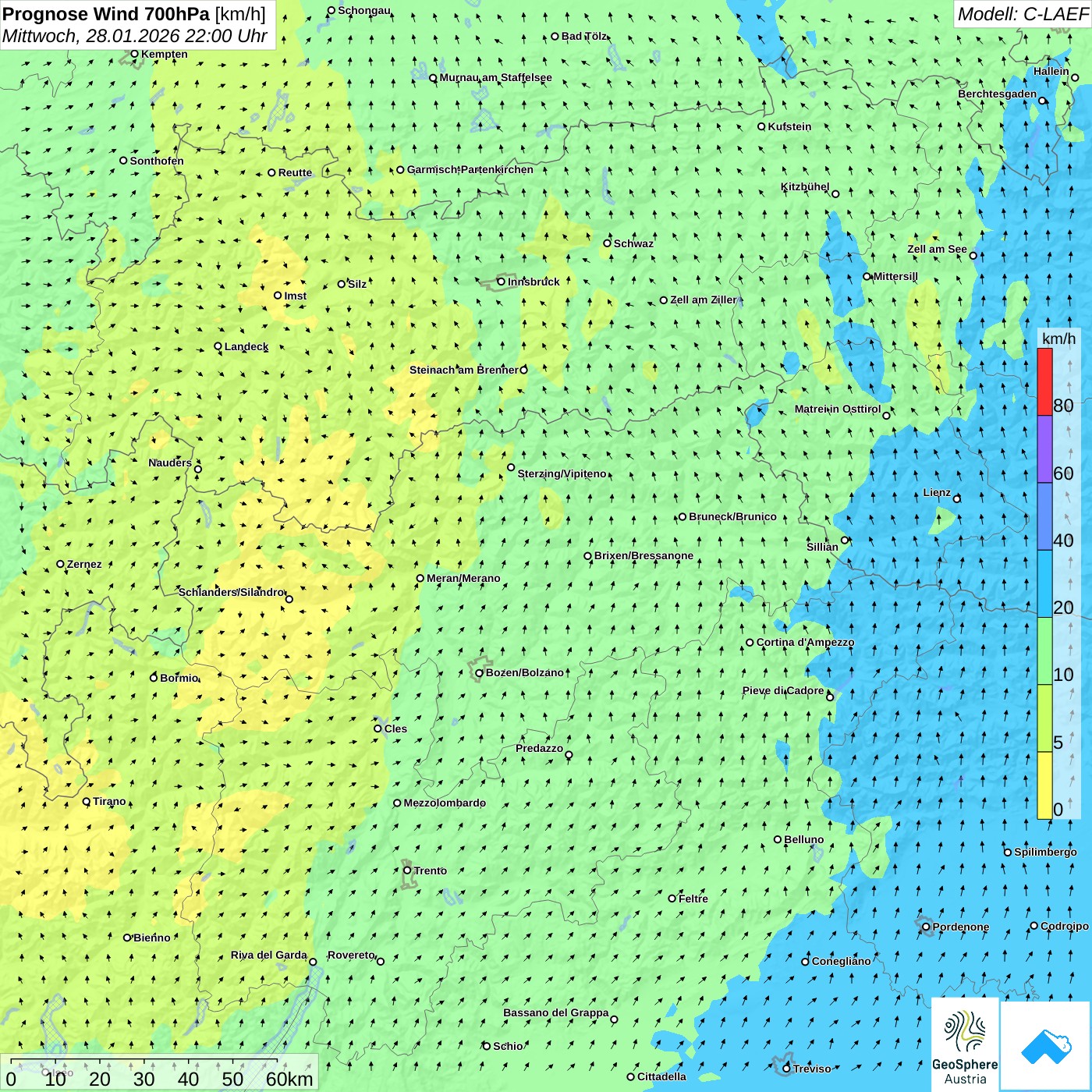
Task: Click the GeoSphere Austria logo
Action: point(965,1044)
